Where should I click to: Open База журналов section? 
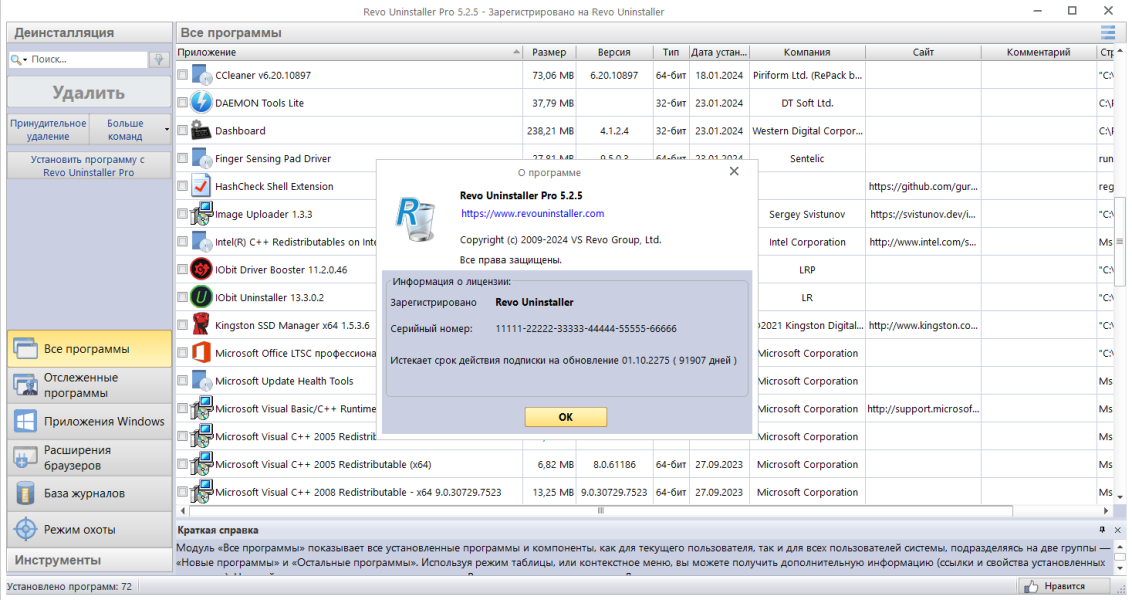point(90,493)
